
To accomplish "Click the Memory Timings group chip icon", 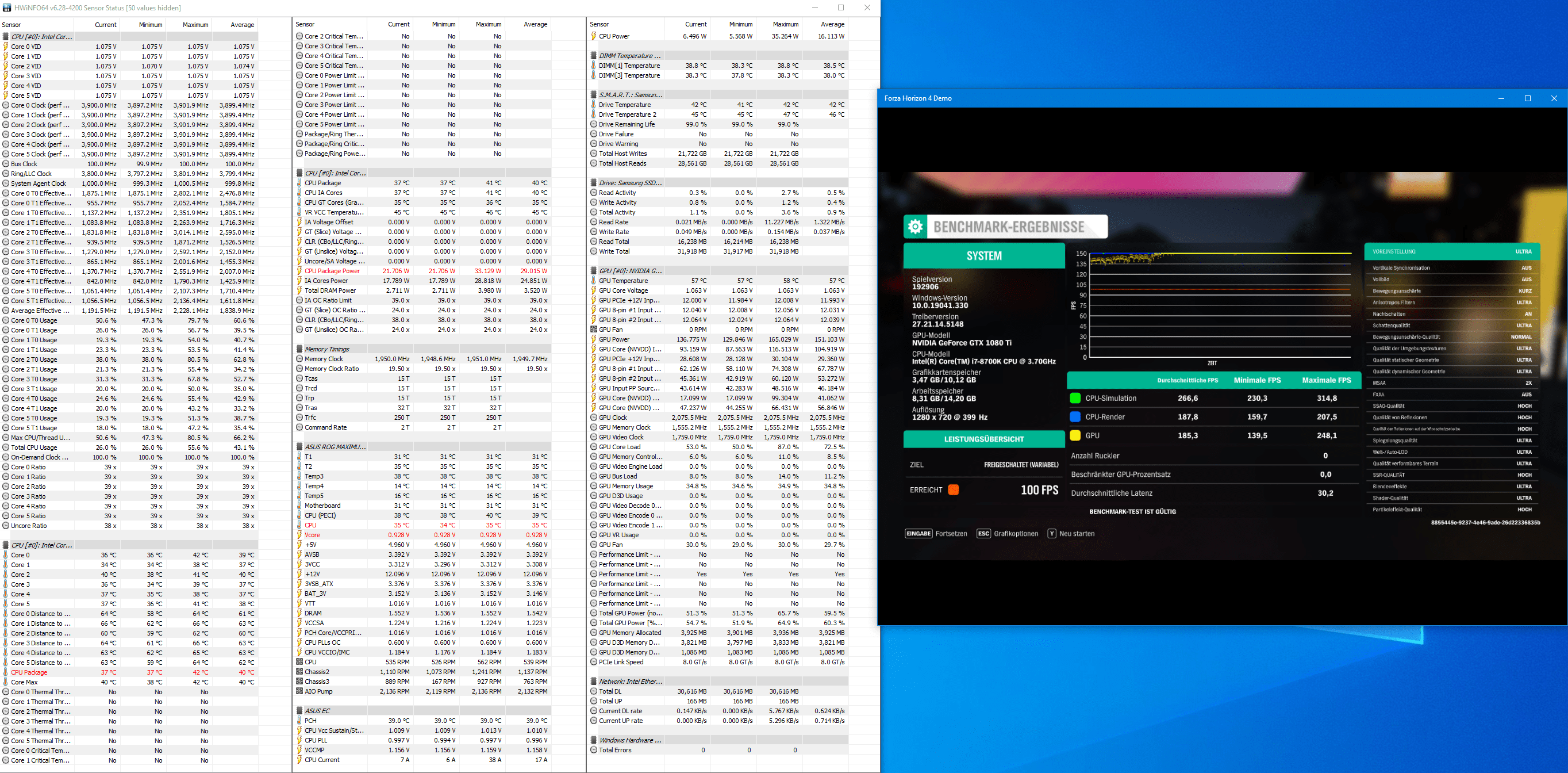I will point(299,349).
